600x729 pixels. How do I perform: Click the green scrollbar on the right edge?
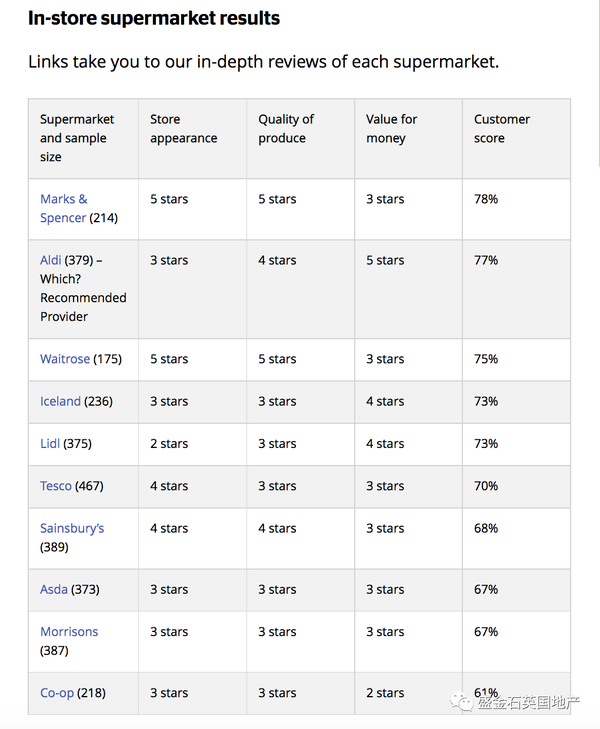point(599,84)
